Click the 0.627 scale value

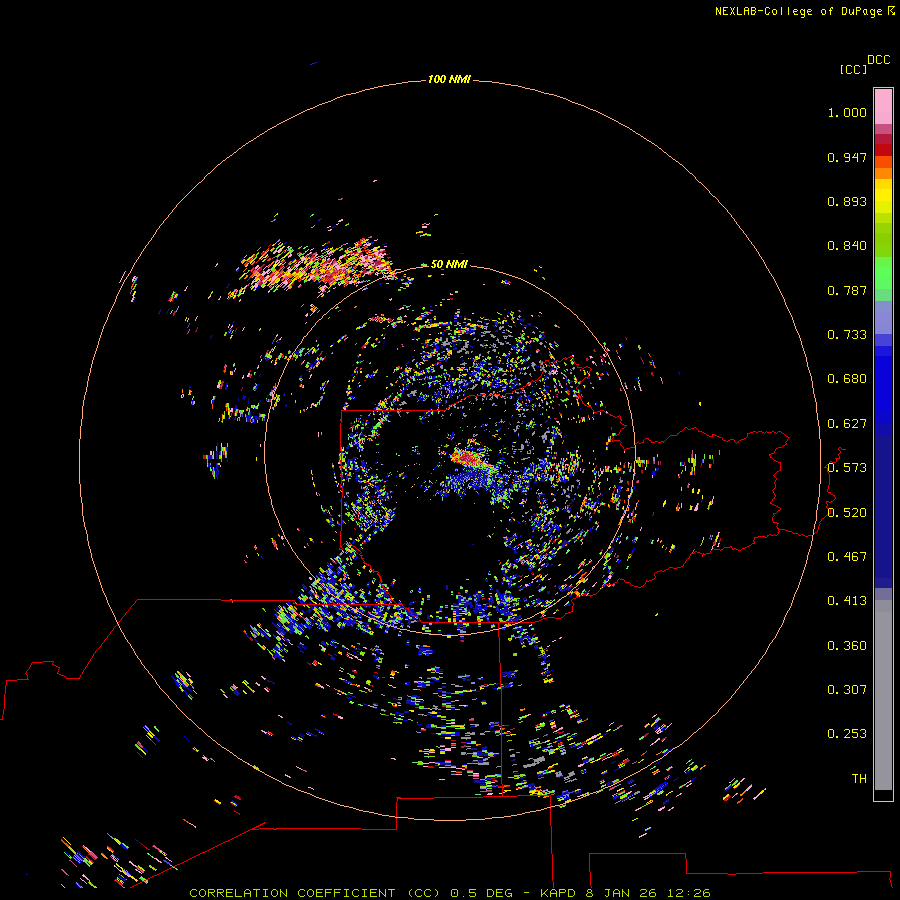point(847,424)
